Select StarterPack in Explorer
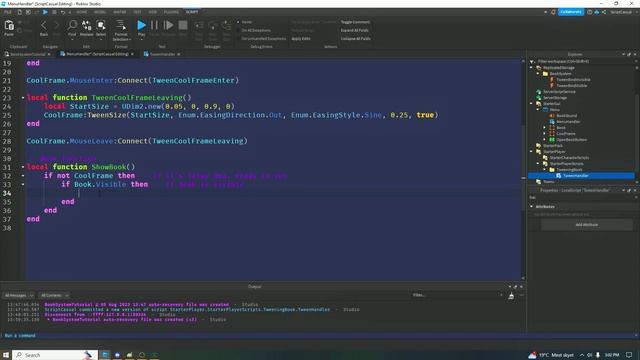 pos(553,146)
